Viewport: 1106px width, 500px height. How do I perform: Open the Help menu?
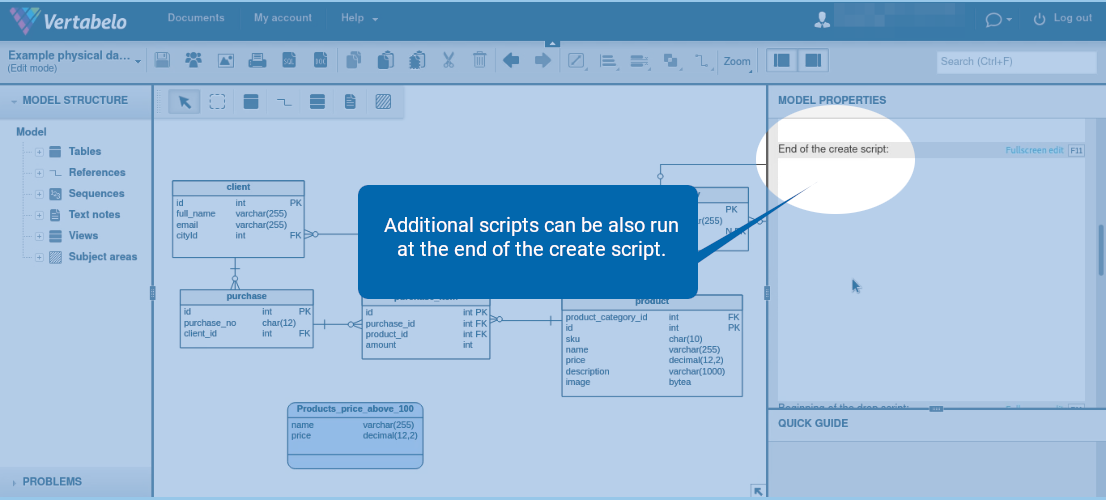click(359, 18)
